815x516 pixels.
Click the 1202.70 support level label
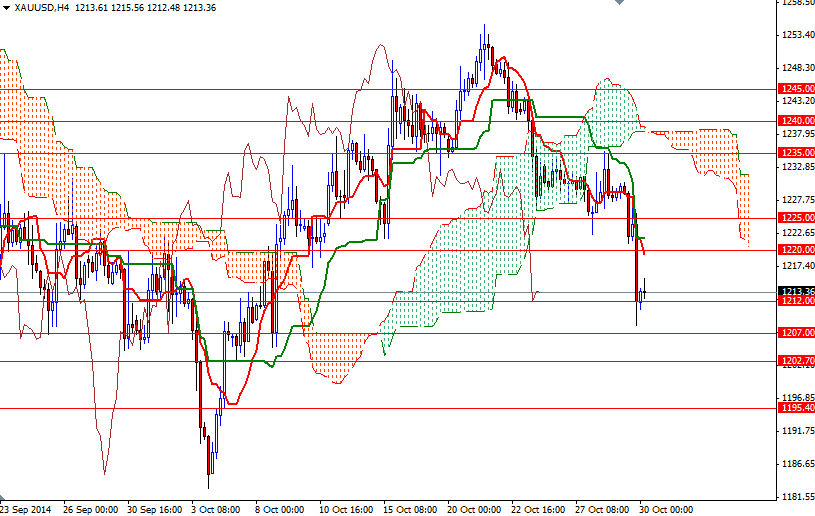[795, 360]
